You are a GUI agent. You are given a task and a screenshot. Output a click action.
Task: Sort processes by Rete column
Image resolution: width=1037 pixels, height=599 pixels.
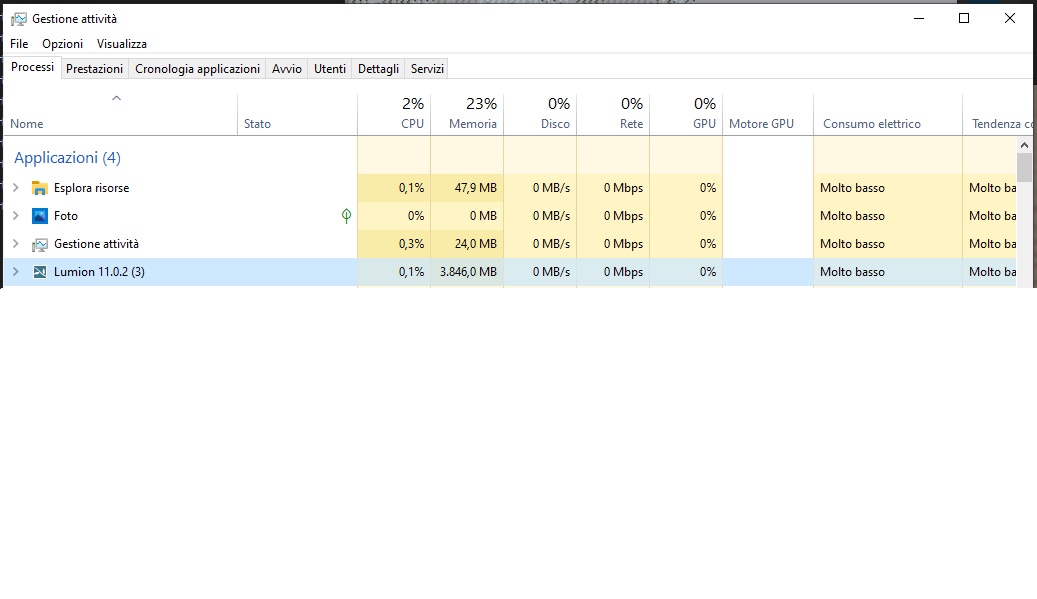(613, 115)
